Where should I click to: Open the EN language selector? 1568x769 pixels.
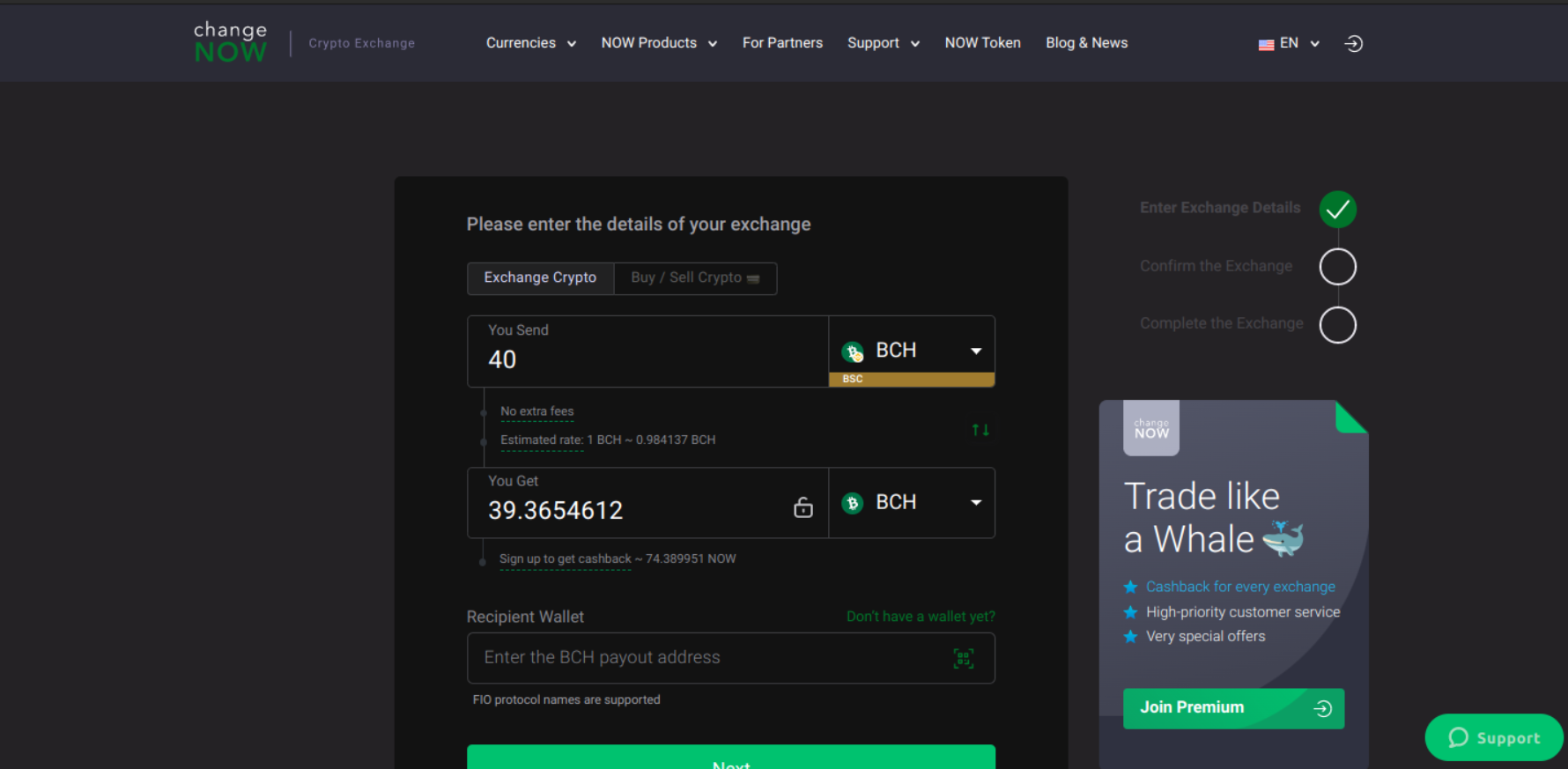pos(1290,43)
